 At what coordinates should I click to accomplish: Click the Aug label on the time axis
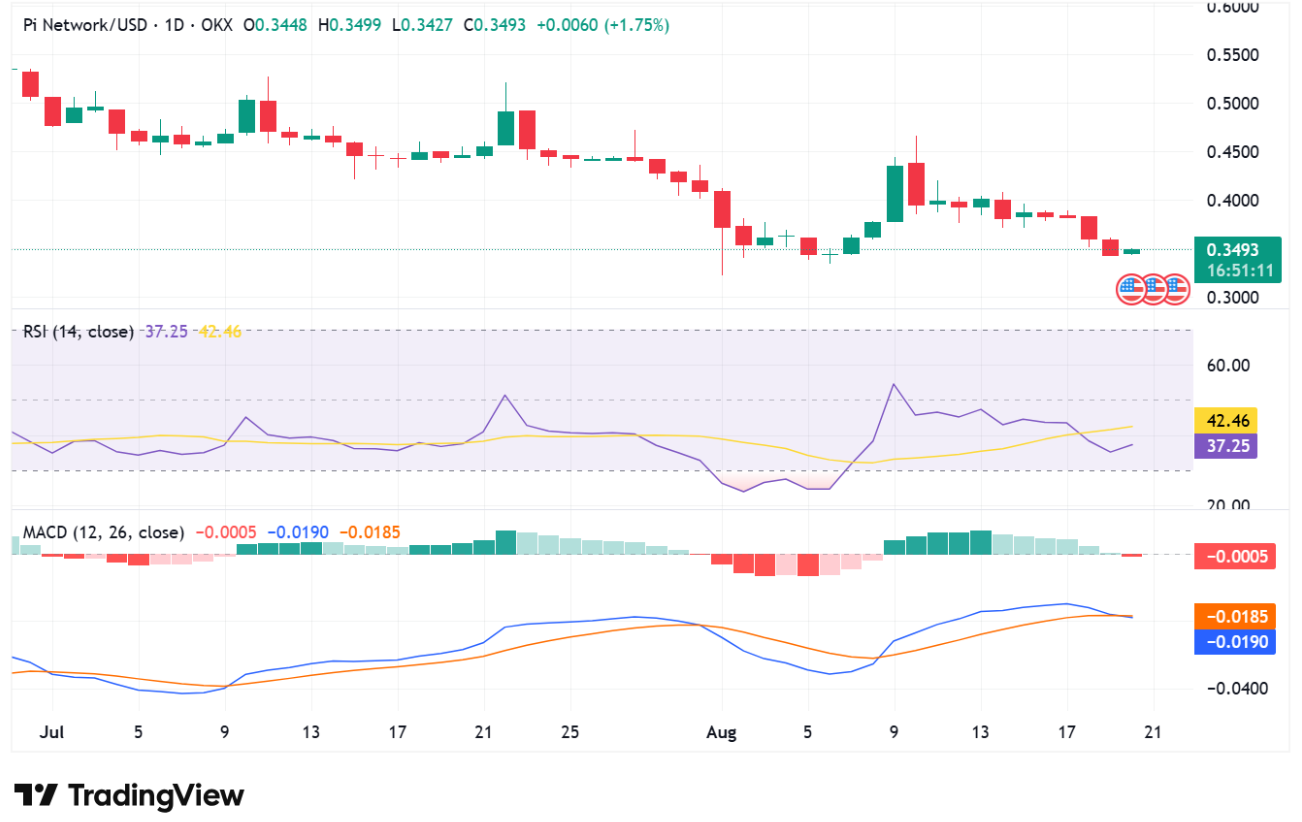(720, 732)
